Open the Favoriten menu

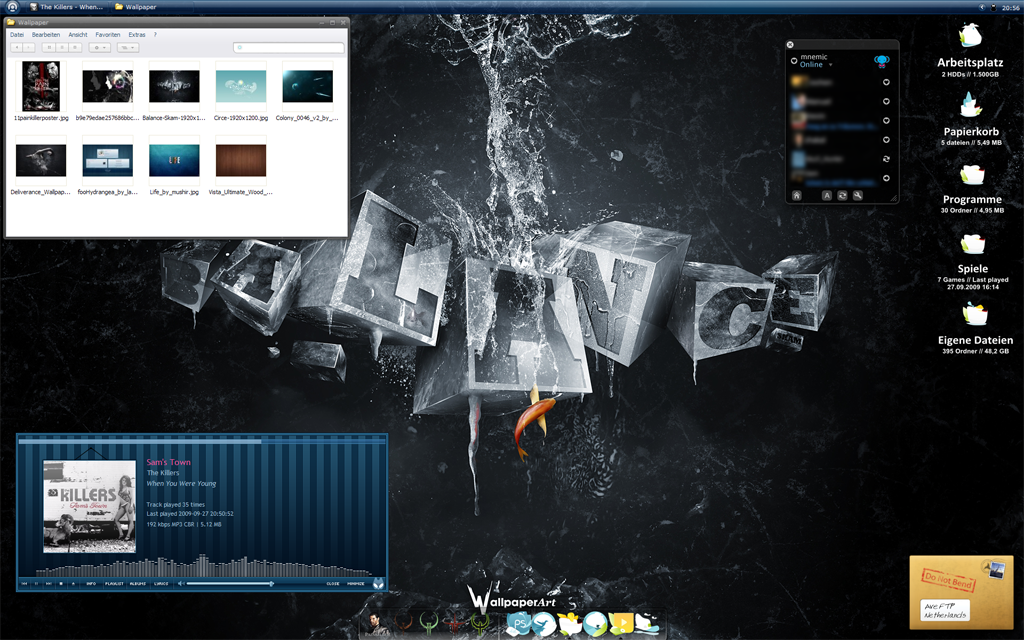pos(107,34)
